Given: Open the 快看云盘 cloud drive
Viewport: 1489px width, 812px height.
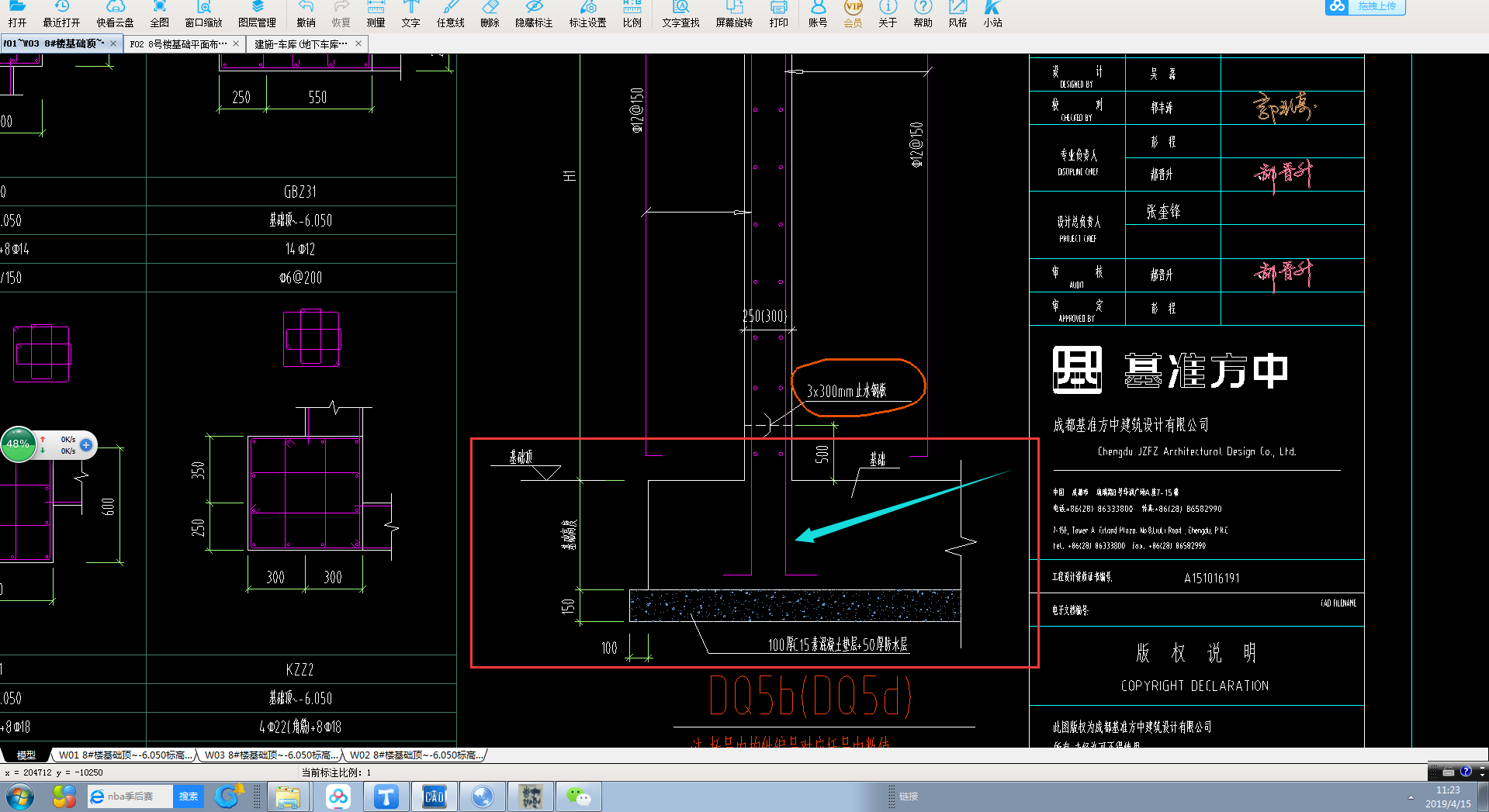Looking at the screenshot, I should point(115,14).
